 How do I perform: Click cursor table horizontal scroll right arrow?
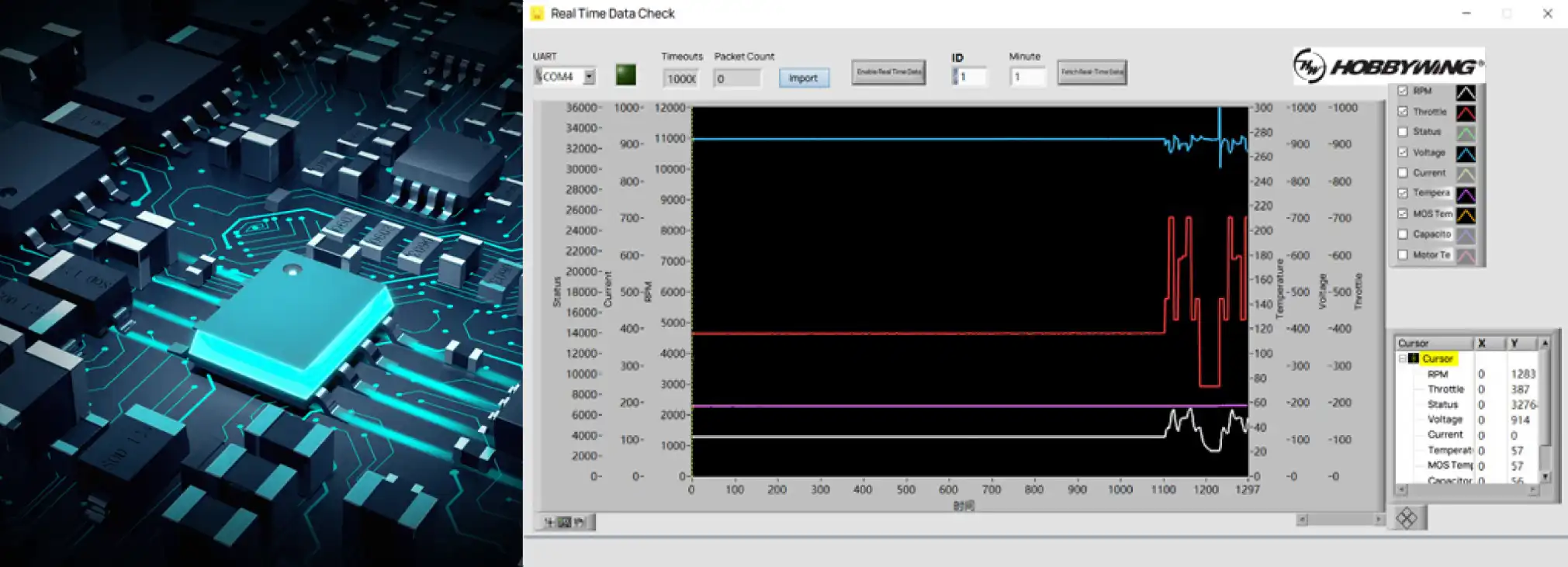(1533, 490)
